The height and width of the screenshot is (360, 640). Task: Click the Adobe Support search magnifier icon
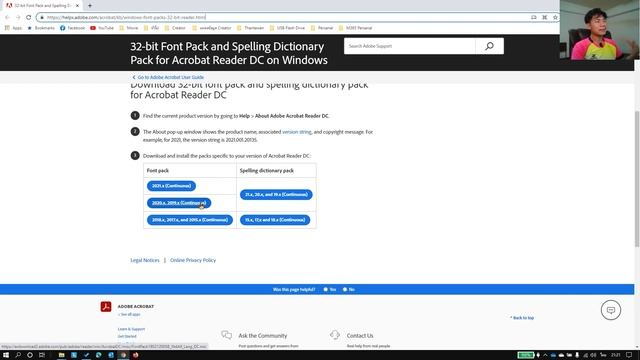pyautogui.click(x=489, y=46)
